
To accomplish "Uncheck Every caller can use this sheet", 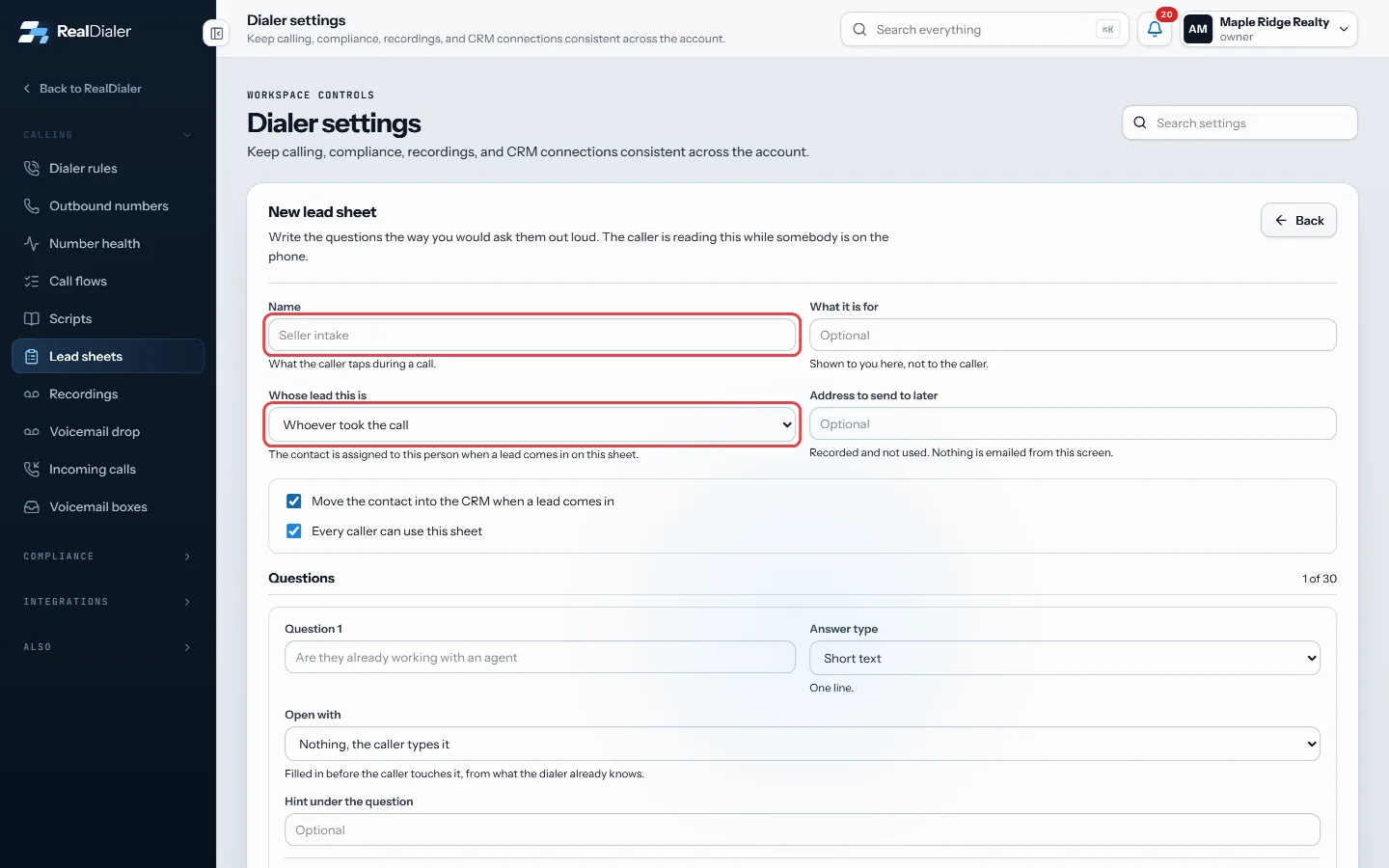I will click(x=294, y=531).
